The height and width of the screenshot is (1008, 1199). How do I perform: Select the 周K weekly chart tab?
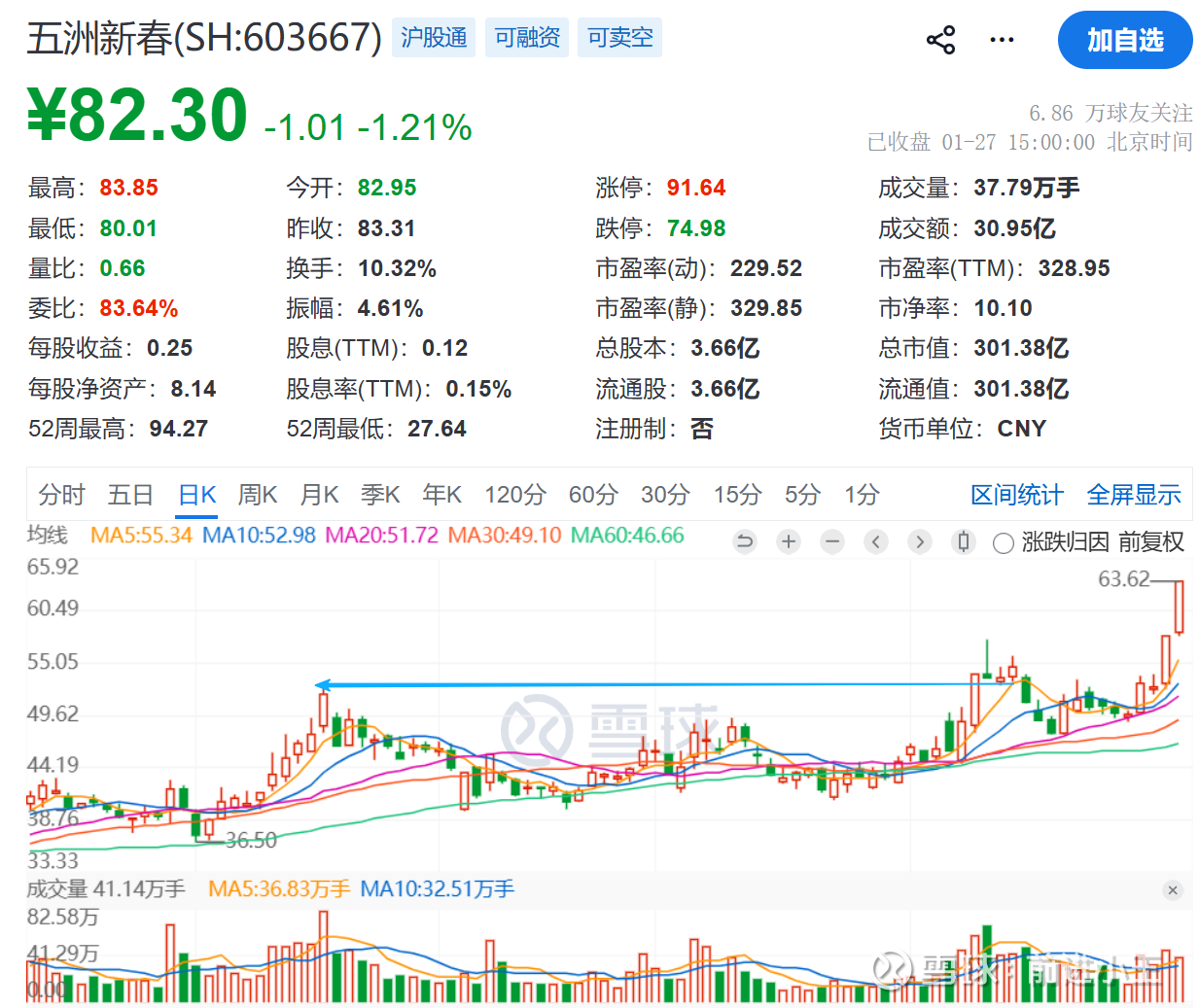coord(258,495)
